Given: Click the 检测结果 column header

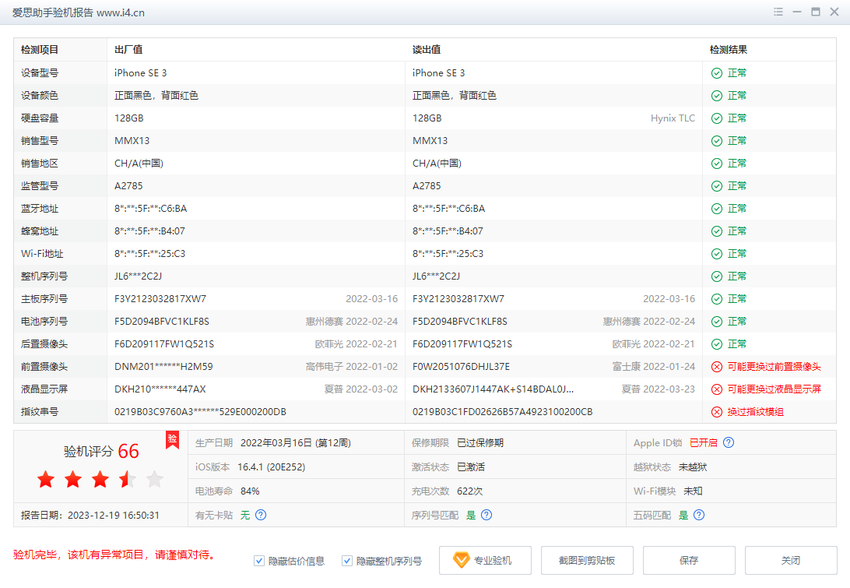Looking at the screenshot, I should (x=728, y=50).
